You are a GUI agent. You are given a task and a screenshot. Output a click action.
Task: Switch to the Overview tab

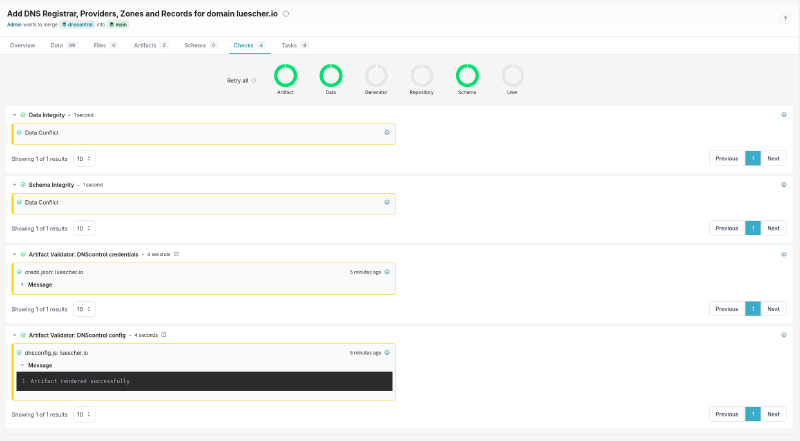[x=22, y=45]
